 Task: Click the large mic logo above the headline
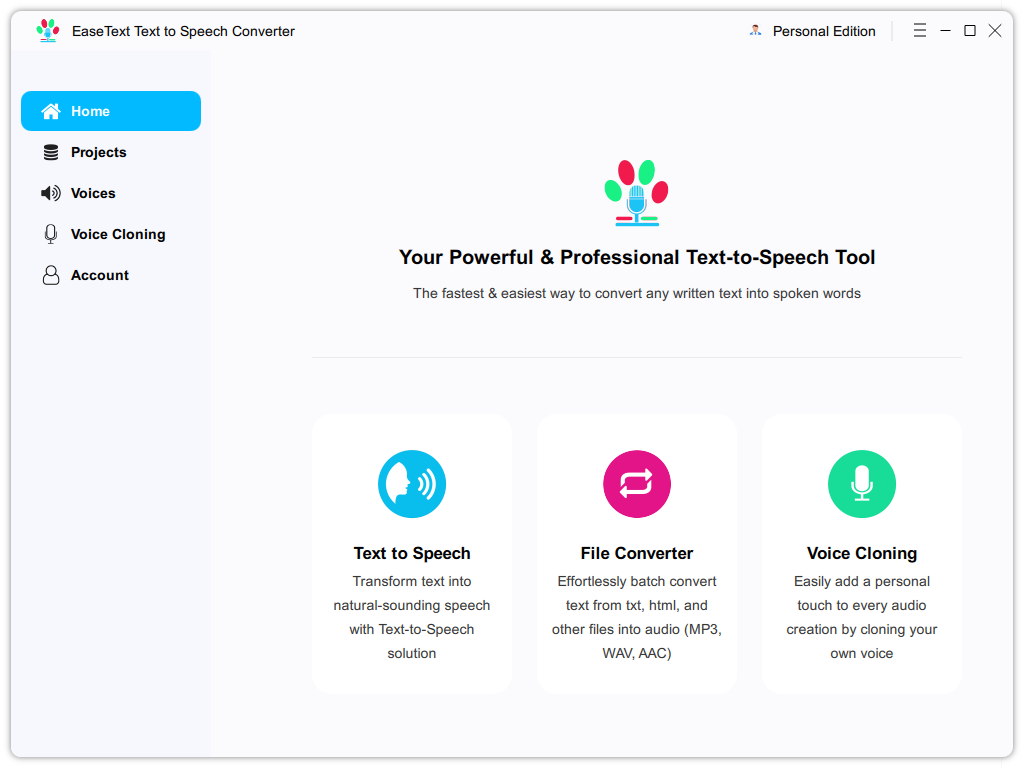[x=637, y=192]
